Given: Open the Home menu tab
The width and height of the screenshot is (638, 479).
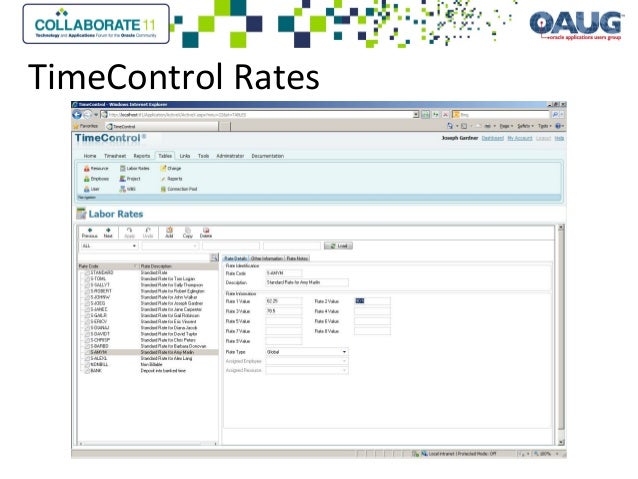Looking at the screenshot, I should (x=90, y=156).
